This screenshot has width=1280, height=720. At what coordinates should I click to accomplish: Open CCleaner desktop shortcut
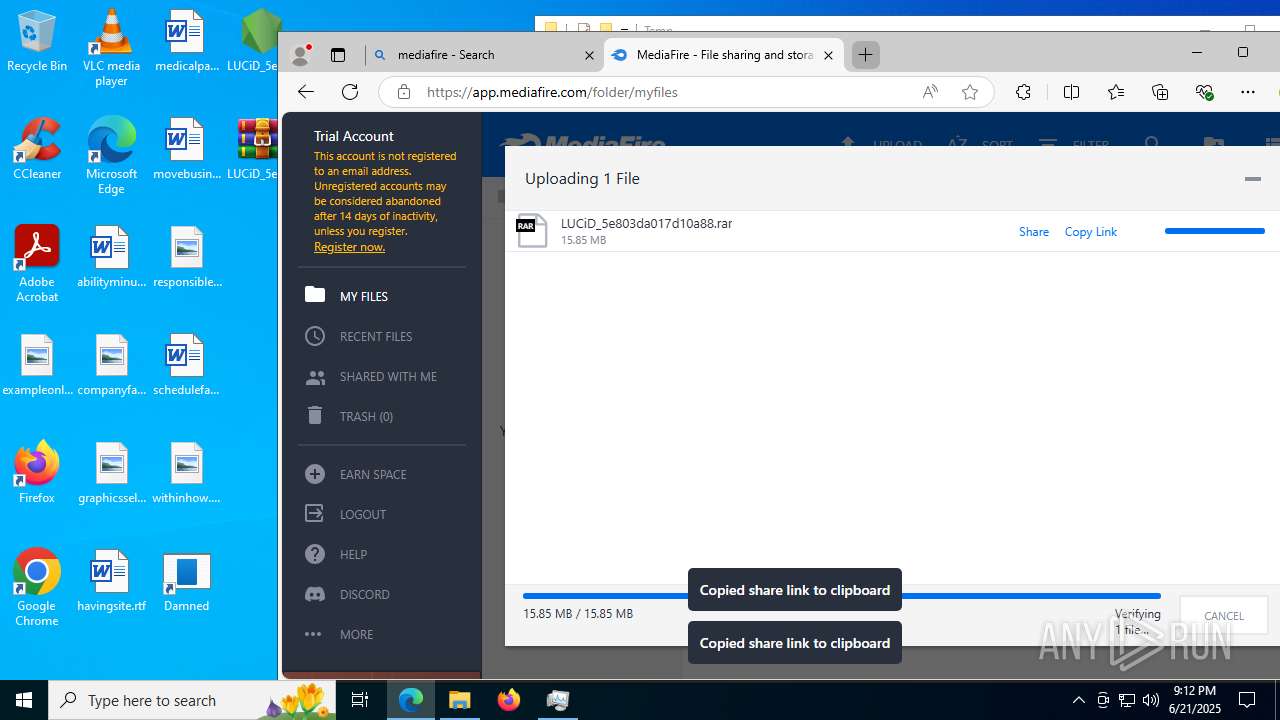click(37, 148)
